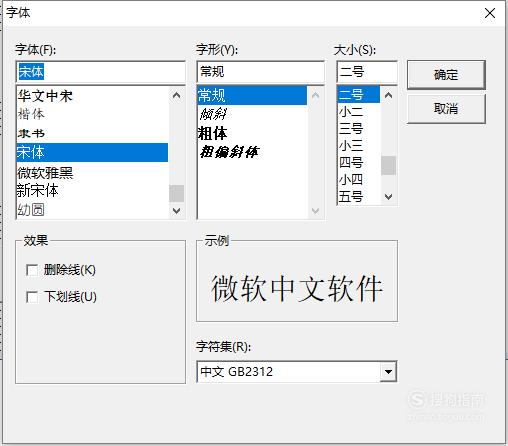The width and height of the screenshot is (508, 446).
Task: Open the 字符集 dropdown arrow
Action: (388, 371)
